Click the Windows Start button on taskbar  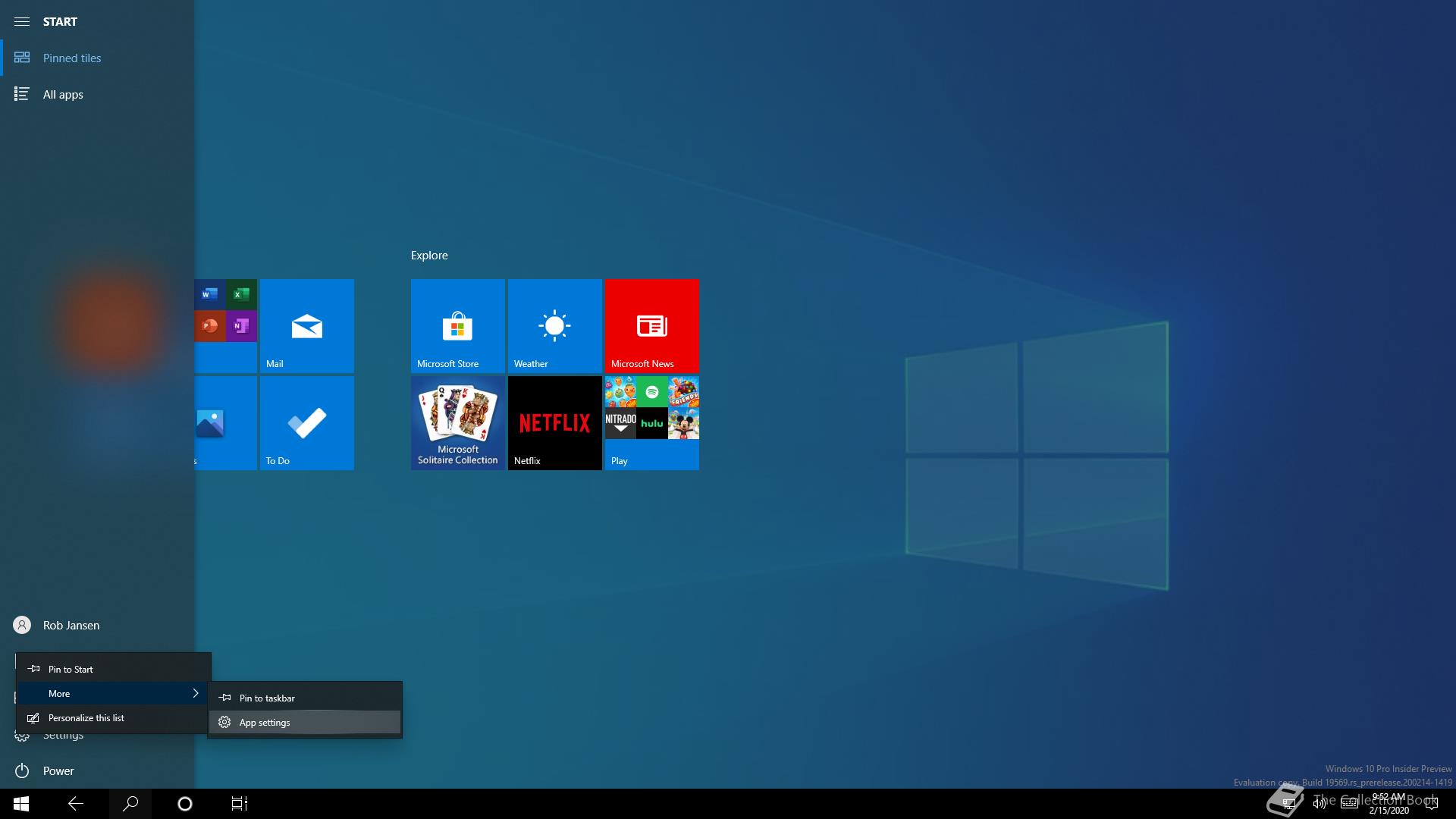click(21, 804)
